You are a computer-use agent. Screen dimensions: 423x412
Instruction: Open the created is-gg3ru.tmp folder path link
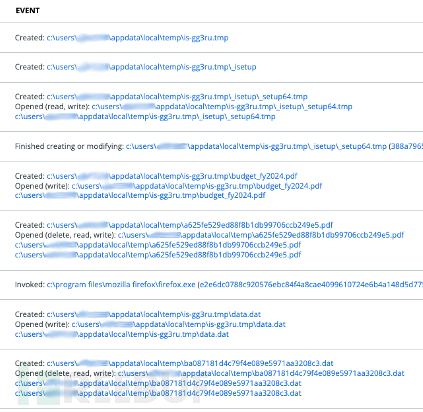[x=137, y=38]
